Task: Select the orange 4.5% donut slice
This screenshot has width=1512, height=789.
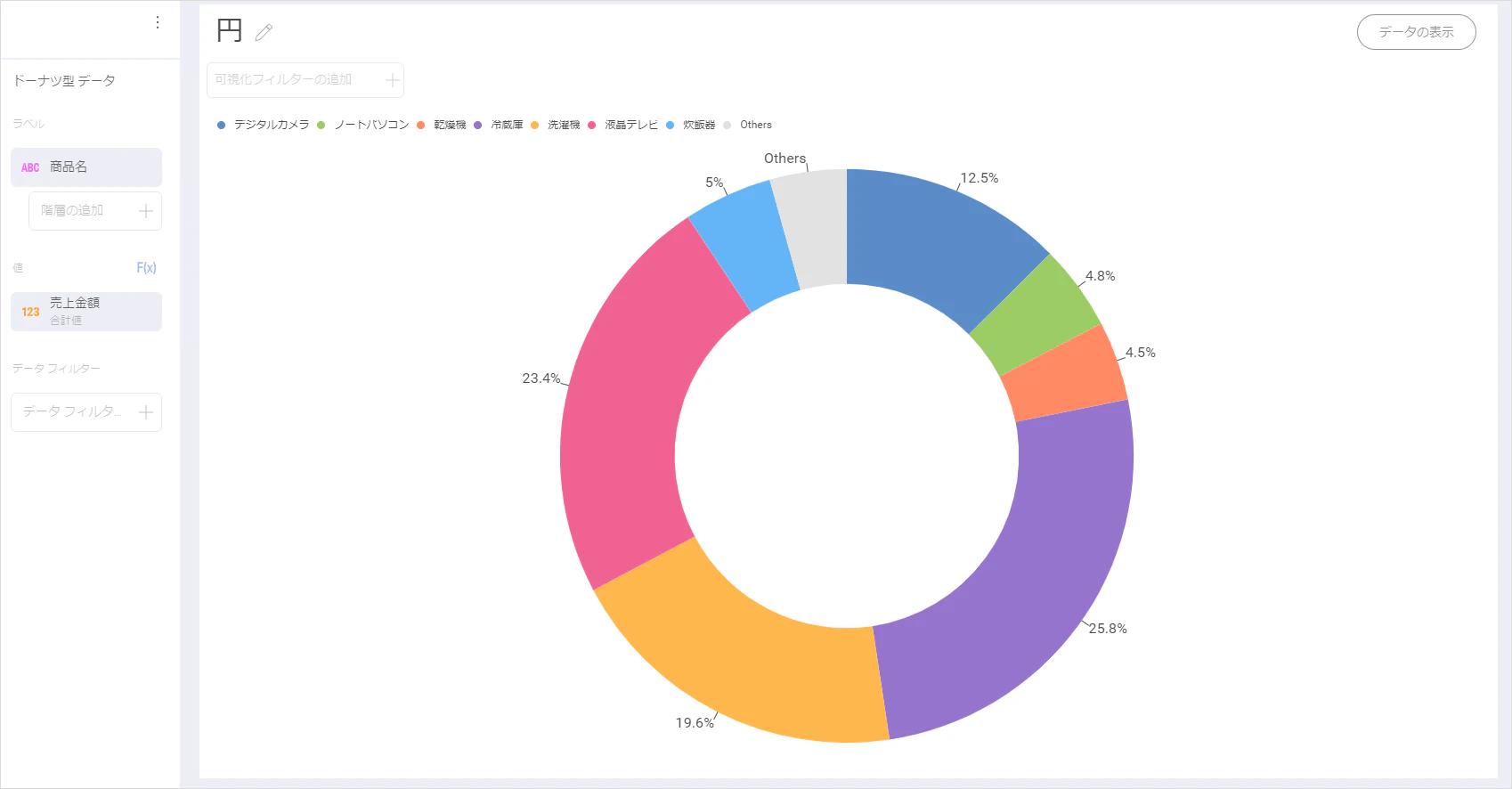Action: point(1066,375)
